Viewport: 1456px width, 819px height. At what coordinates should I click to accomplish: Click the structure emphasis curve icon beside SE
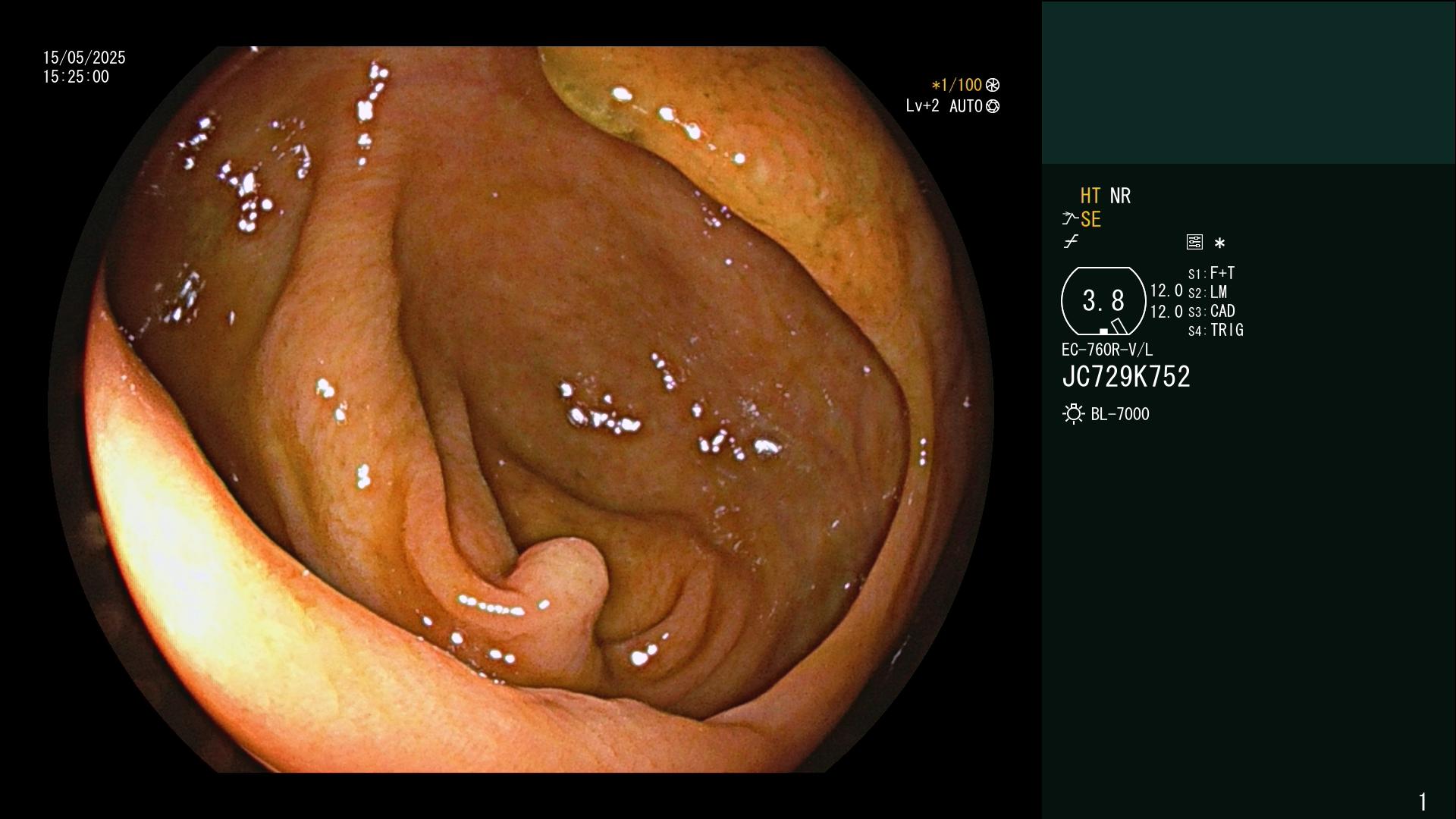click(1069, 219)
